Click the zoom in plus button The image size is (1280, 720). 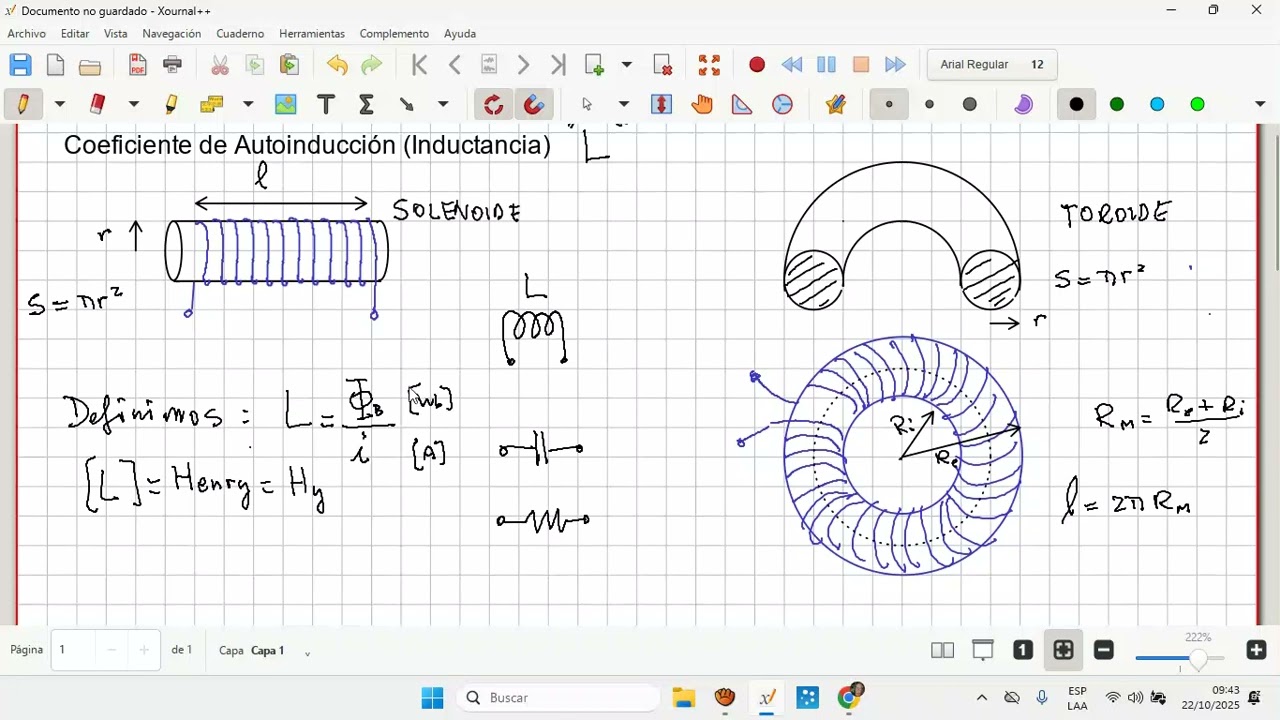[x=1257, y=650]
